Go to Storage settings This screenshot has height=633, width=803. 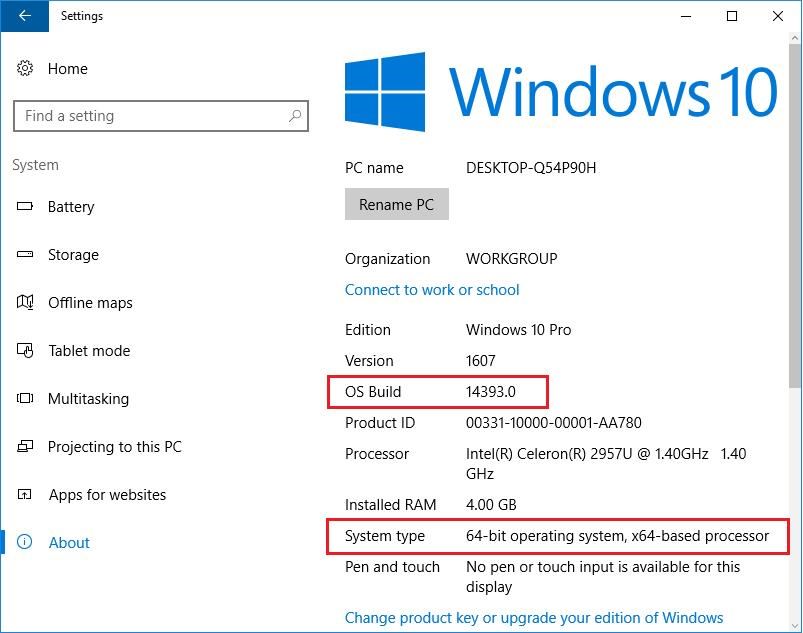coord(73,255)
